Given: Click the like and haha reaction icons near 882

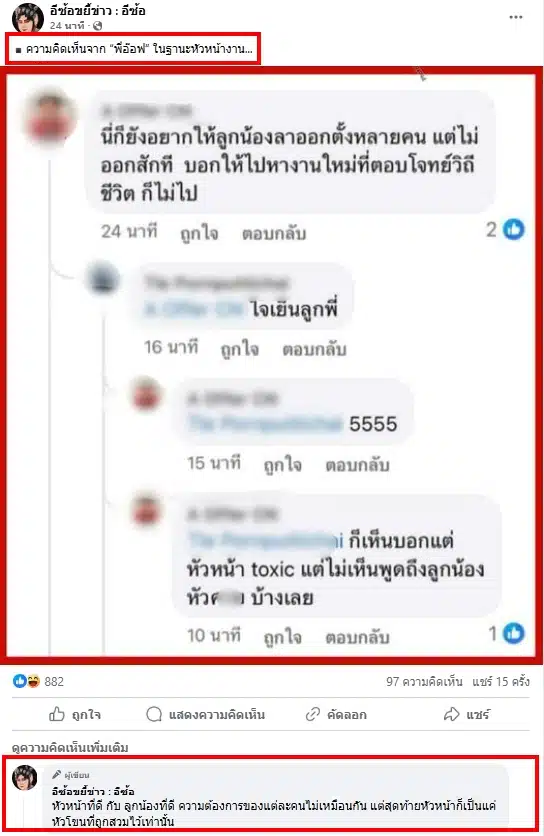Looking at the screenshot, I should click(26, 681).
